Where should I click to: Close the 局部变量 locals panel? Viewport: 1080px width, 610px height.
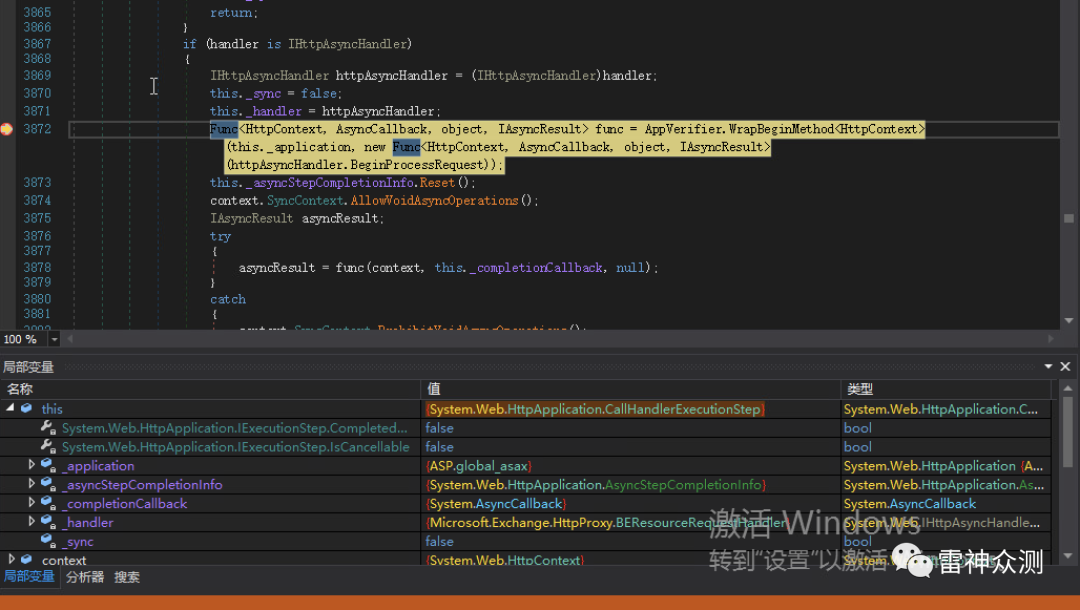point(1065,366)
